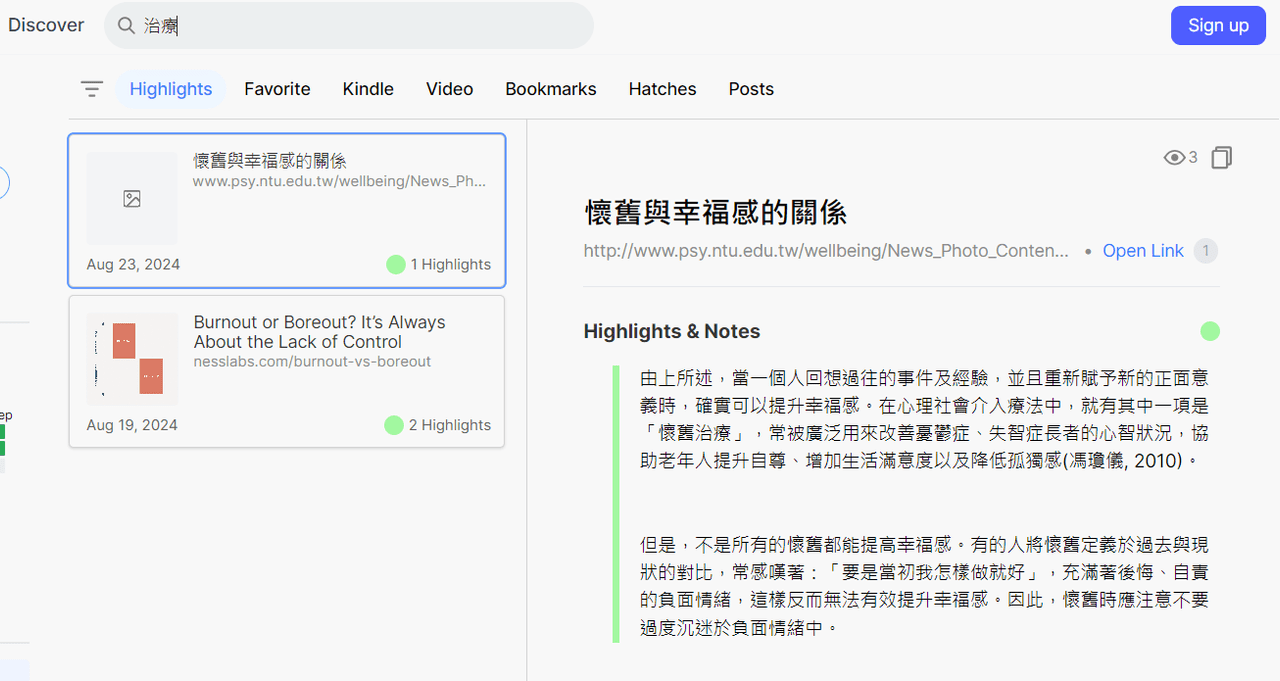
Task: Click the Aug 19, 2024 date
Action: (132, 425)
